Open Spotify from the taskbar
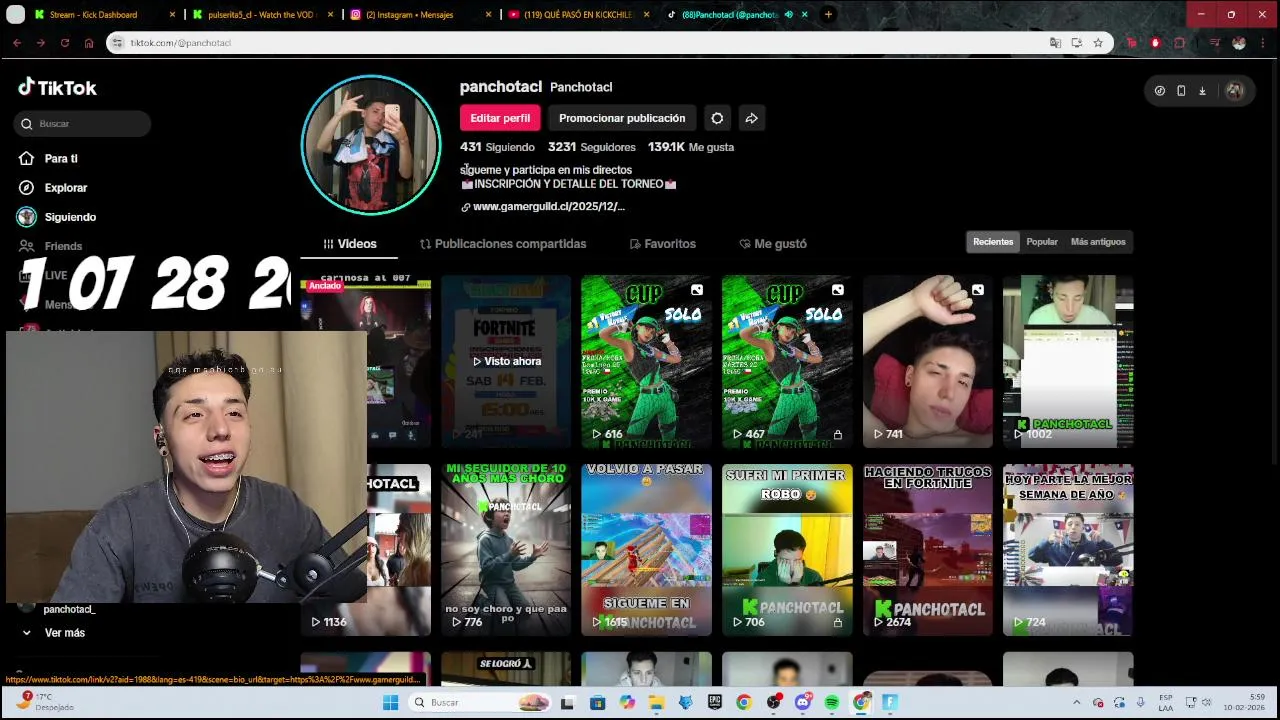This screenshot has width=1280, height=720. [x=832, y=703]
